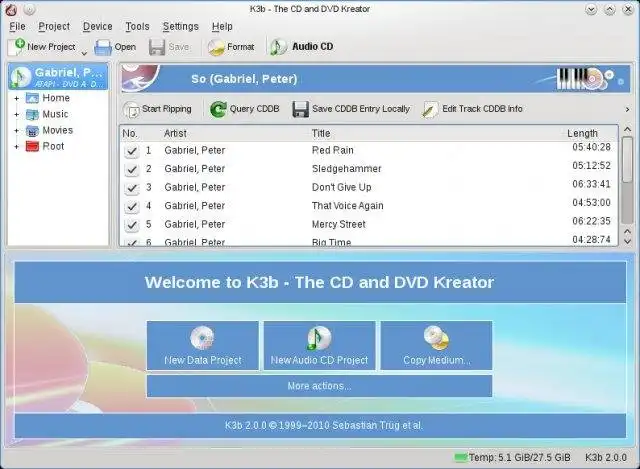This screenshot has height=469, width=640.
Task: Select the Gabriel, Peter audio CD device
Action: 58,76
